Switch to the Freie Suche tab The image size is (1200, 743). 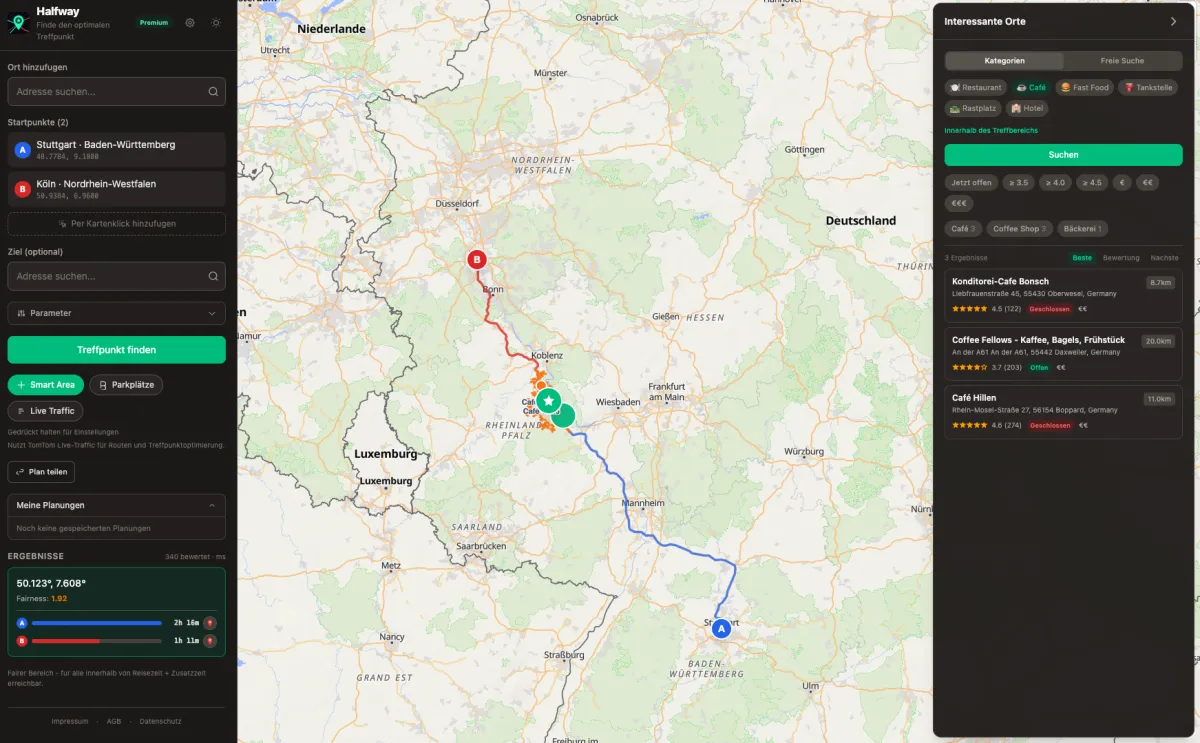click(x=1122, y=61)
